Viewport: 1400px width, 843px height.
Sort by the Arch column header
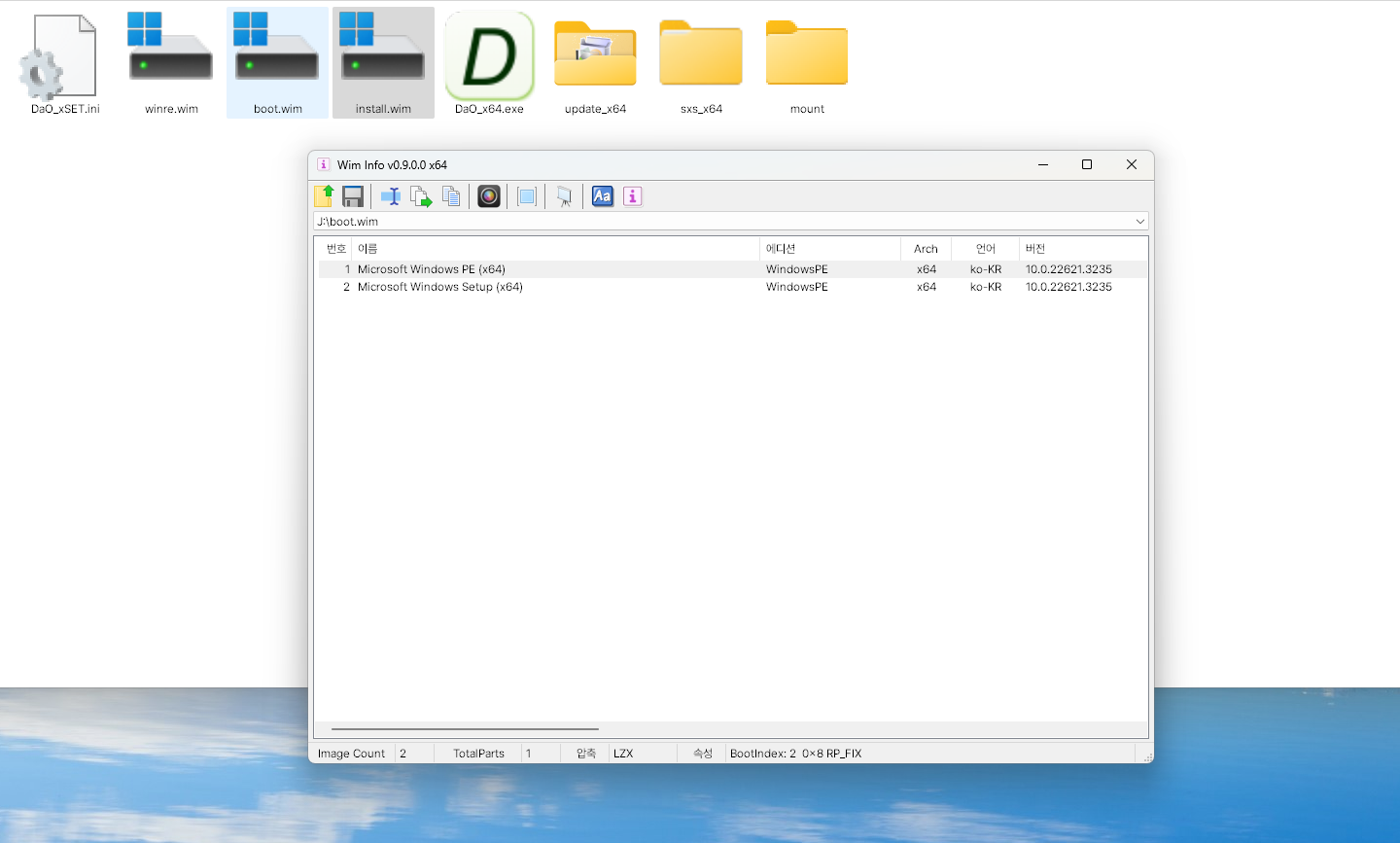tap(926, 249)
